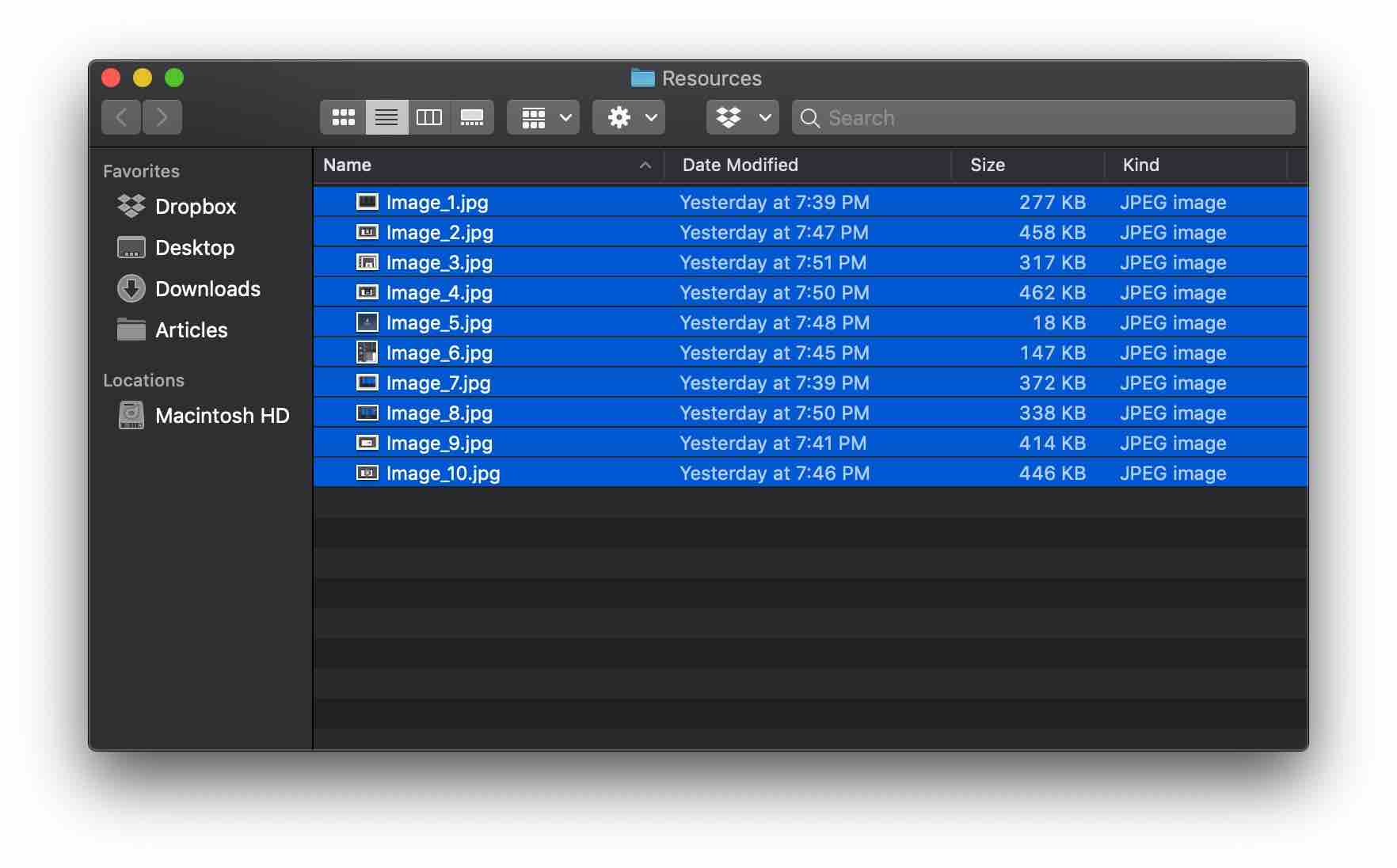Click the Image_1.jpg thumbnail icon
Image resolution: width=1397 pixels, height=868 pixels.
[367, 202]
